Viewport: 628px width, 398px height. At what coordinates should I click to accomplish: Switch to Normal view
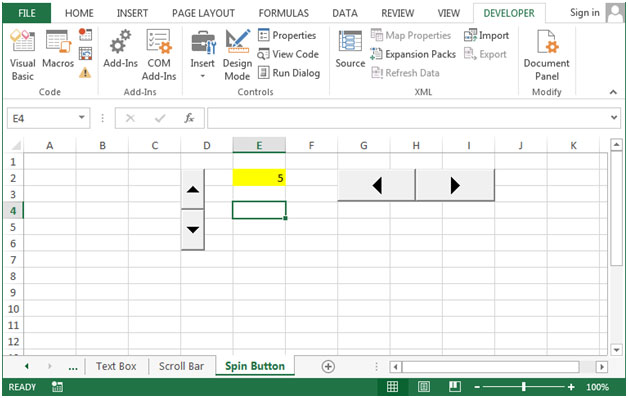(x=392, y=387)
